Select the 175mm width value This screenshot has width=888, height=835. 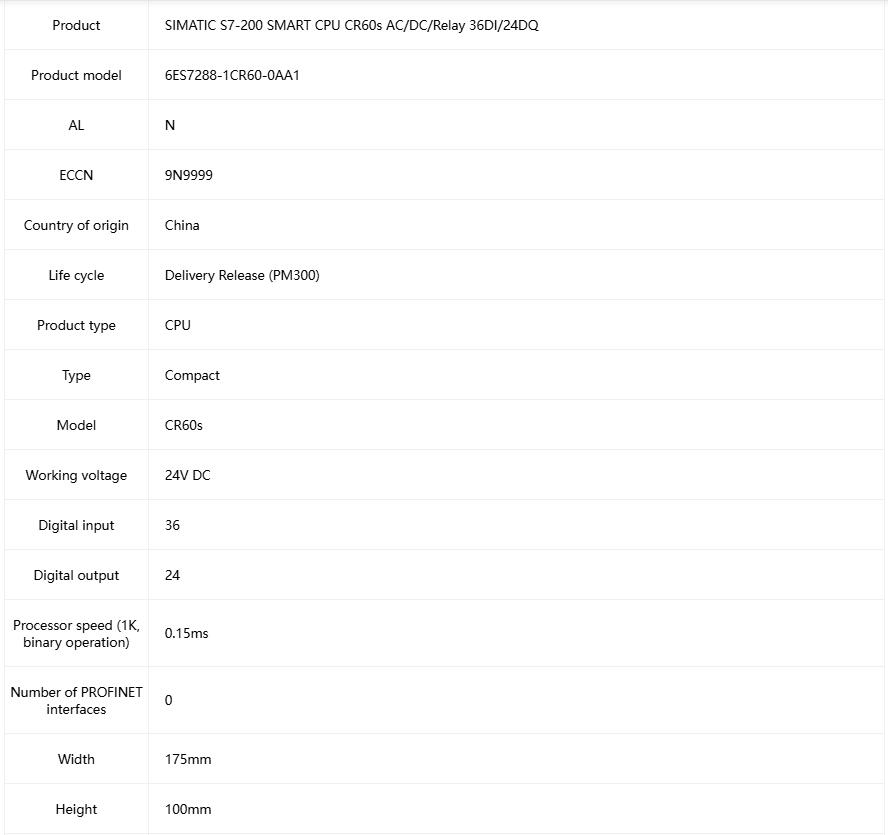(x=188, y=759)
